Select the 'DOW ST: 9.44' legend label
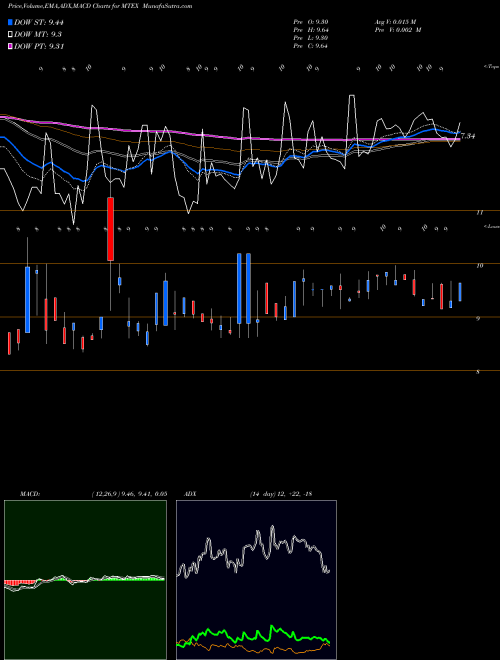500x660 pixels. click(39, 22)
